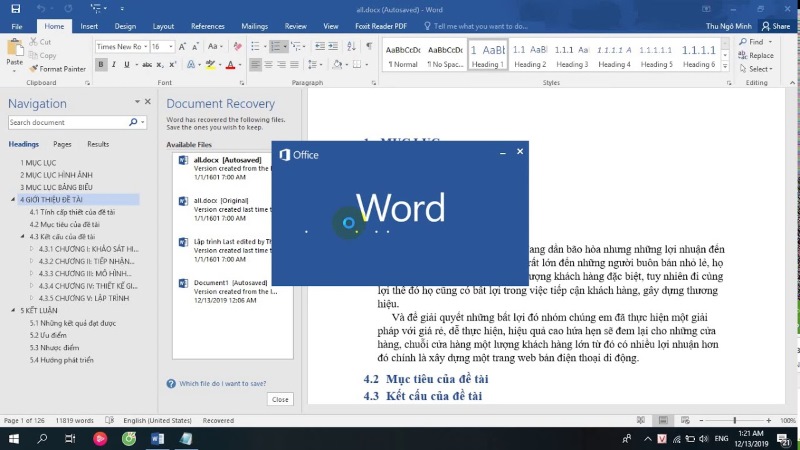Image resolution: width=800 pixels, height=450 pixels.
Task: Toggle Strikethrough formatting
Action: point(147,65)
